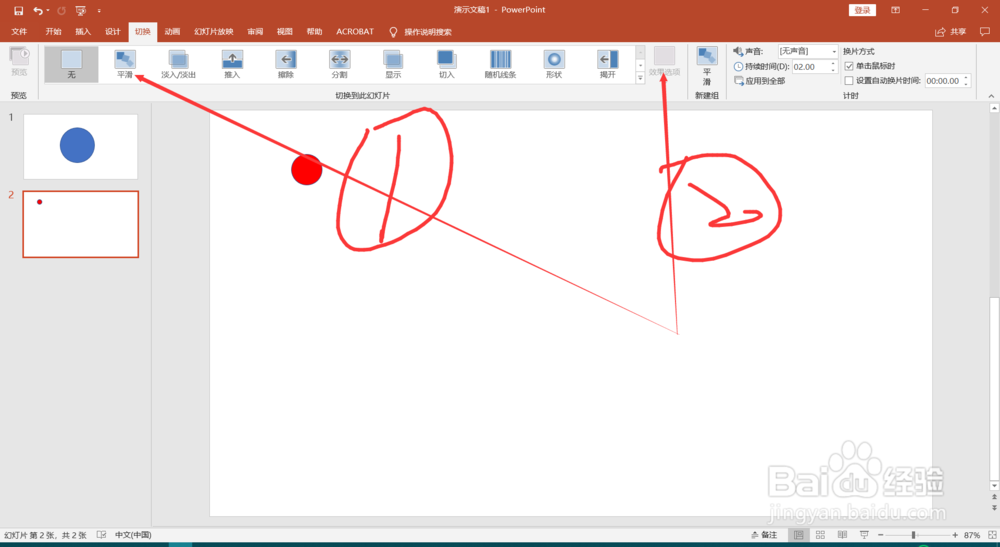Switch to the 动画 tab

[x=172, y=31]
